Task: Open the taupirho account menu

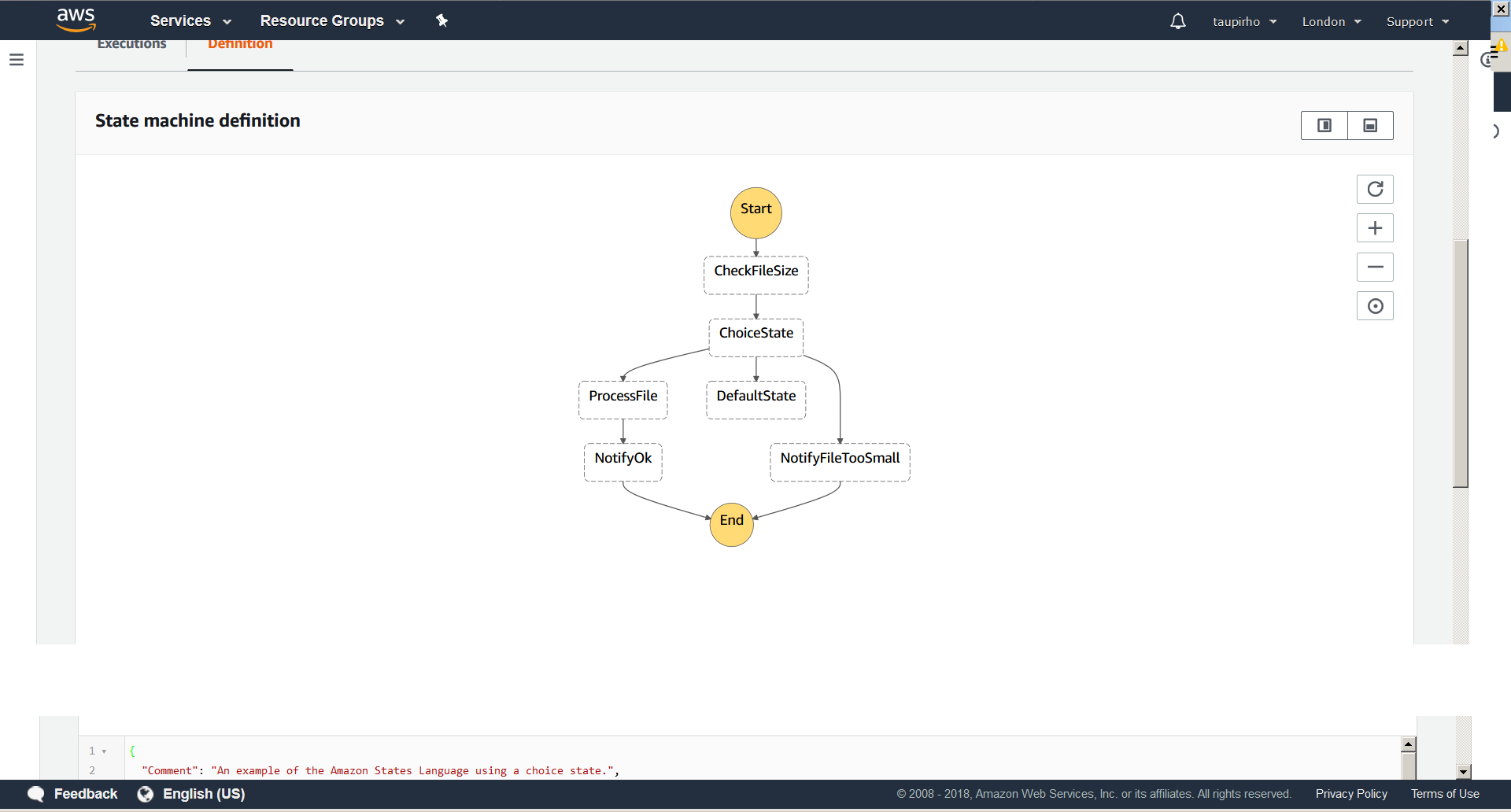Action: (1244, 22)
